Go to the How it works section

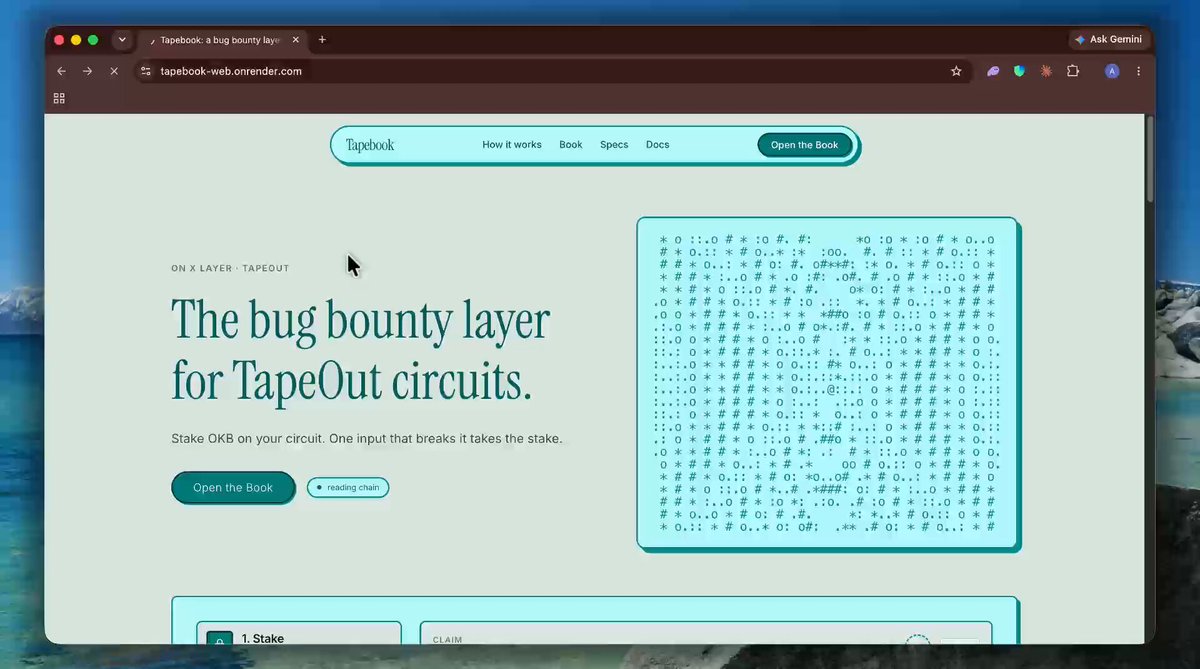(512, 145)
